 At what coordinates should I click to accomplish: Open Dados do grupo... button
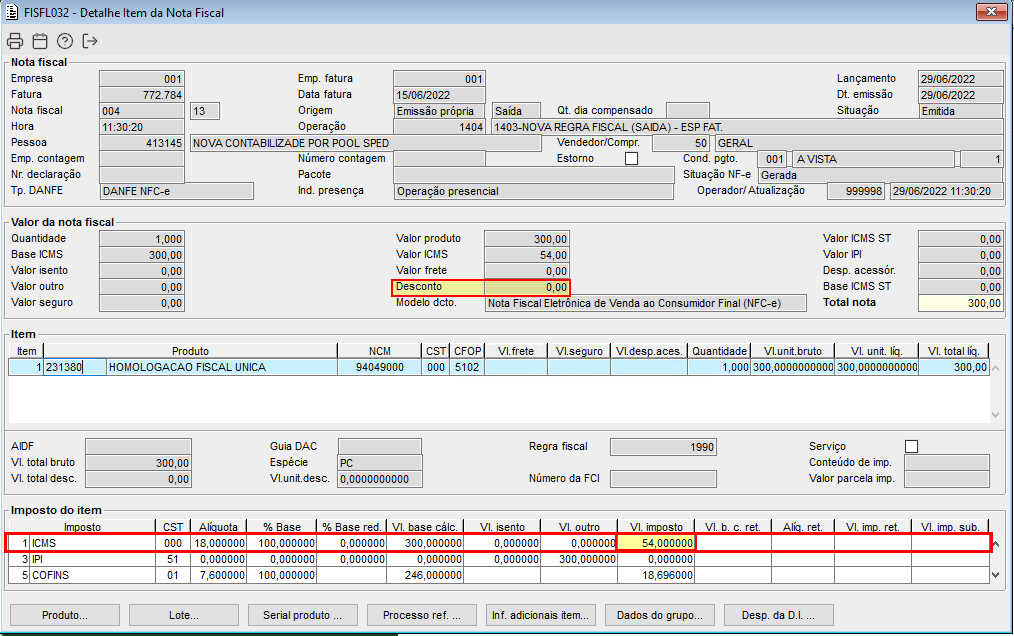(661, 614)
